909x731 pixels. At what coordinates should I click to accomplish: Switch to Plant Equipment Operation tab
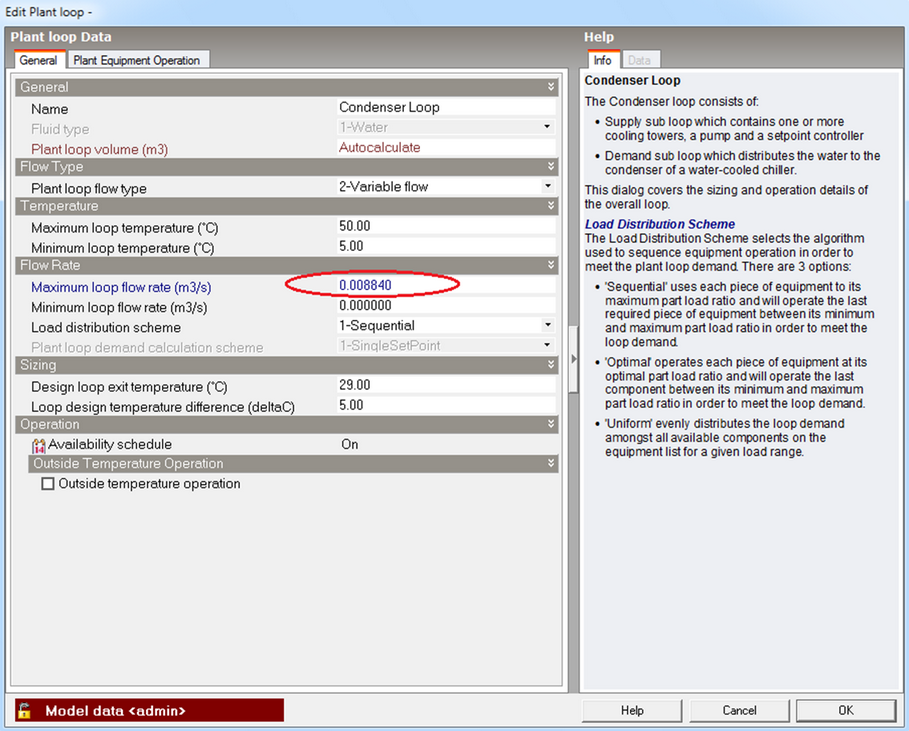[137, 60]
